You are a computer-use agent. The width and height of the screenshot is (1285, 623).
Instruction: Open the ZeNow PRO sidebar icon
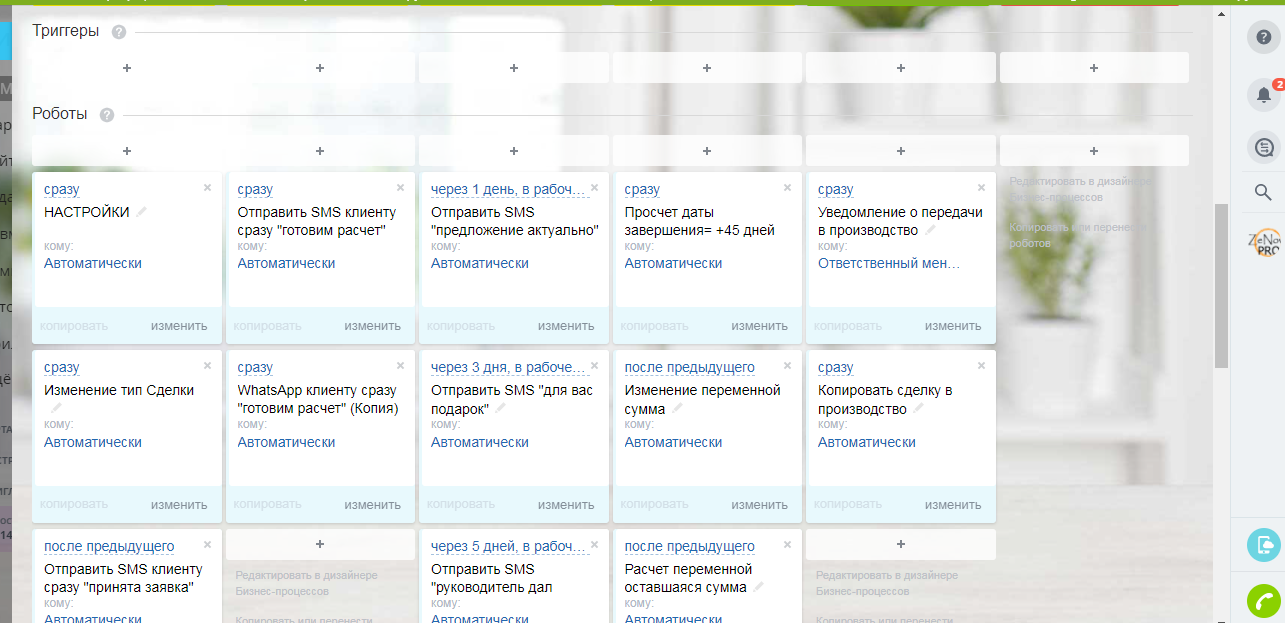(x=1264, y=244)
